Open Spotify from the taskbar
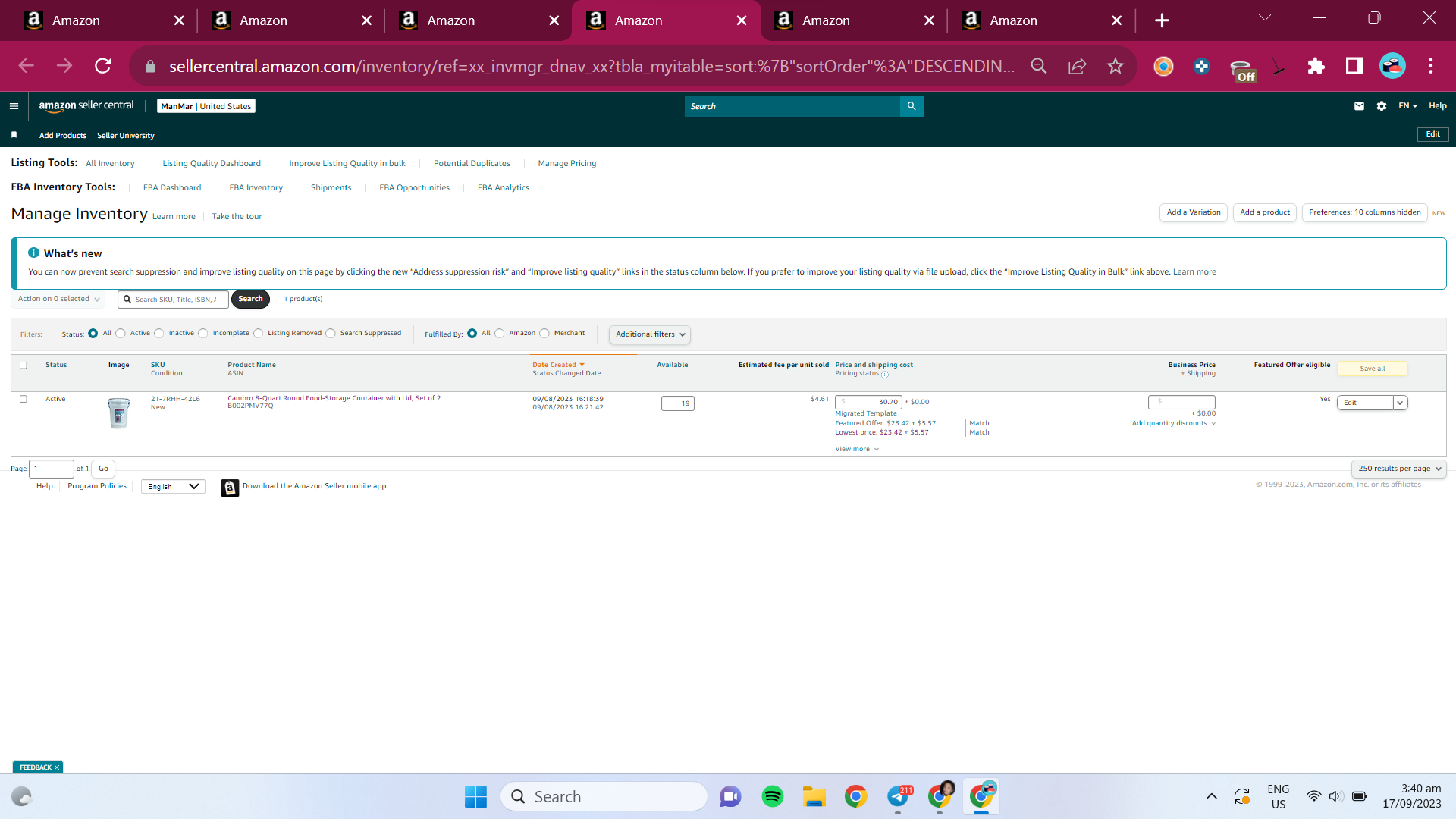Image resolution: width=1456 pixels, height=819 pixels. point(772,796)
